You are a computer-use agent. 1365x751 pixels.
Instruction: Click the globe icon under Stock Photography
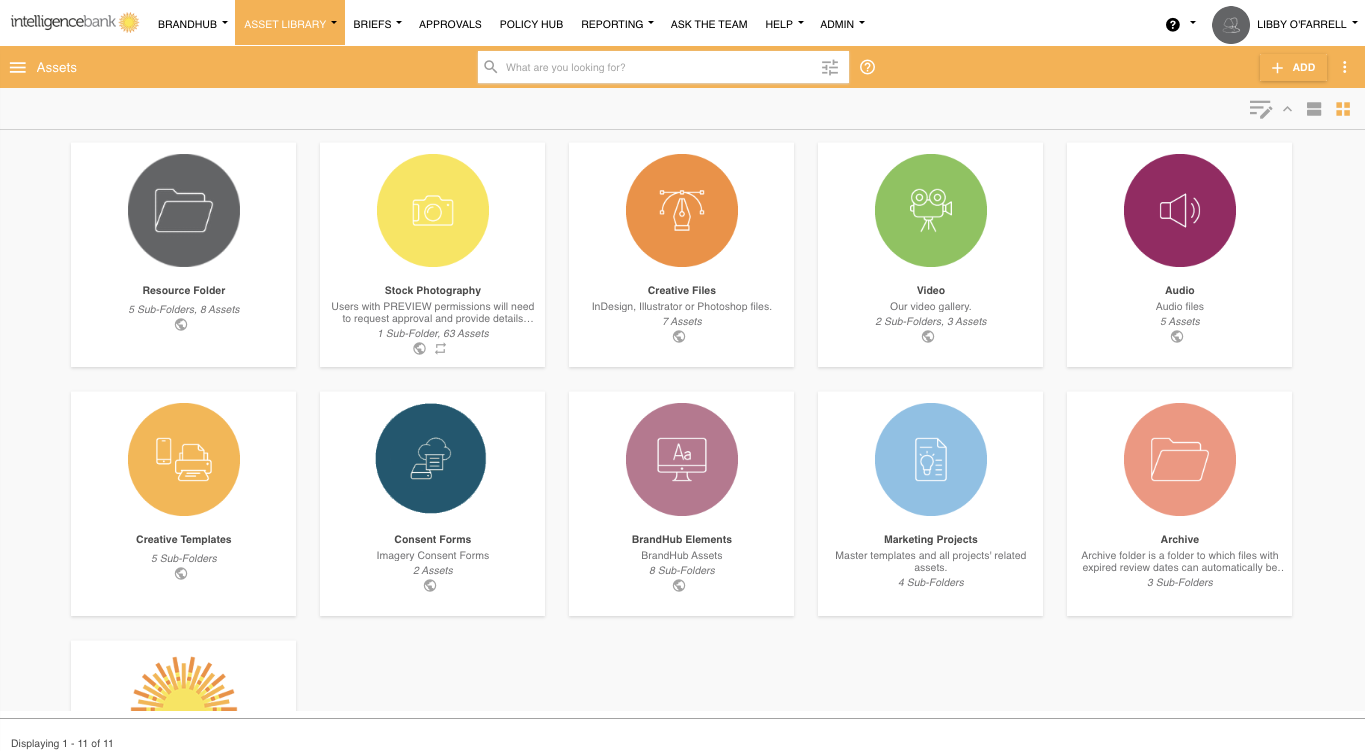point(420,349)
